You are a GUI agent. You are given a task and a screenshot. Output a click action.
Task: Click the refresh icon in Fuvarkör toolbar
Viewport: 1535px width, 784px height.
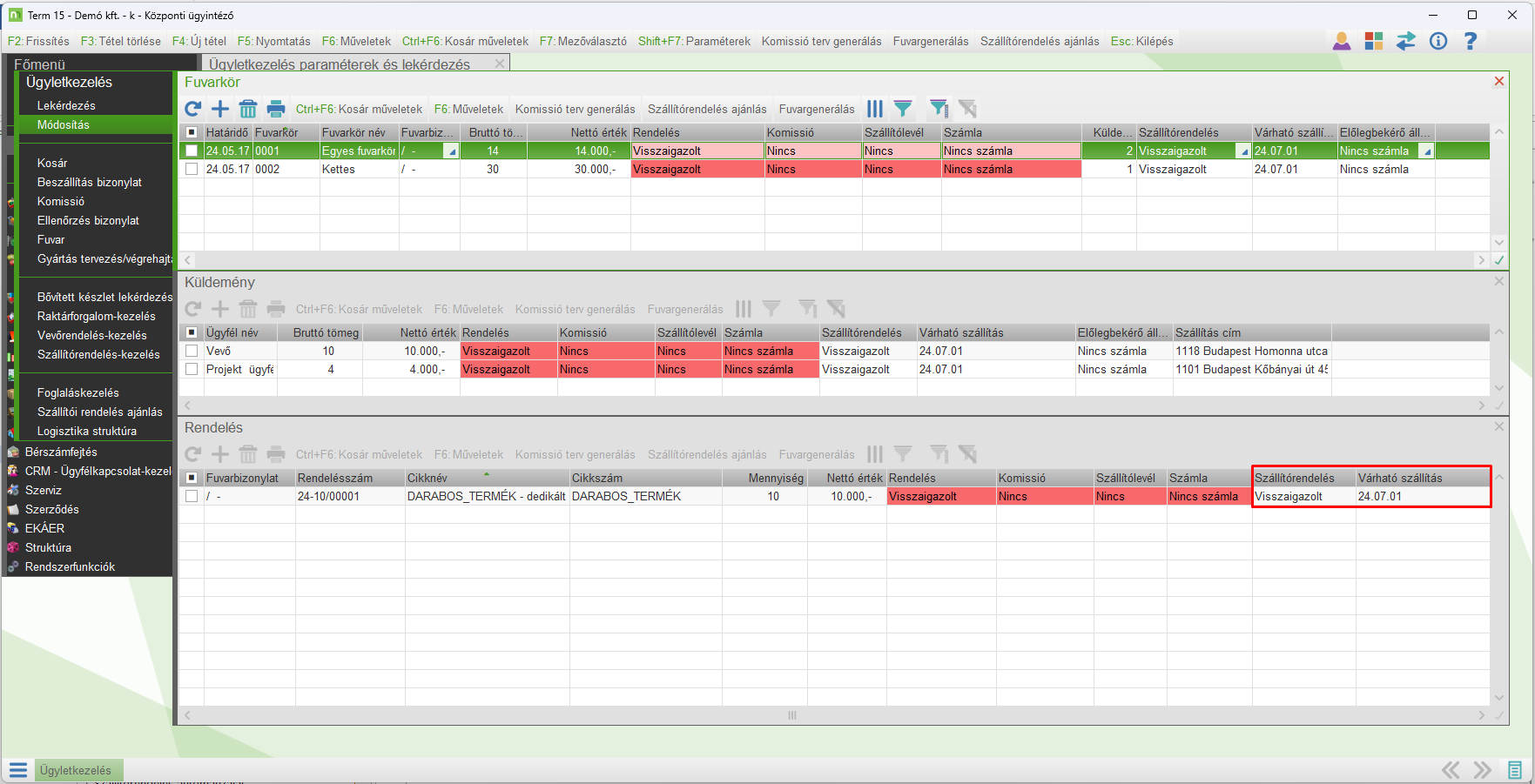193,109
